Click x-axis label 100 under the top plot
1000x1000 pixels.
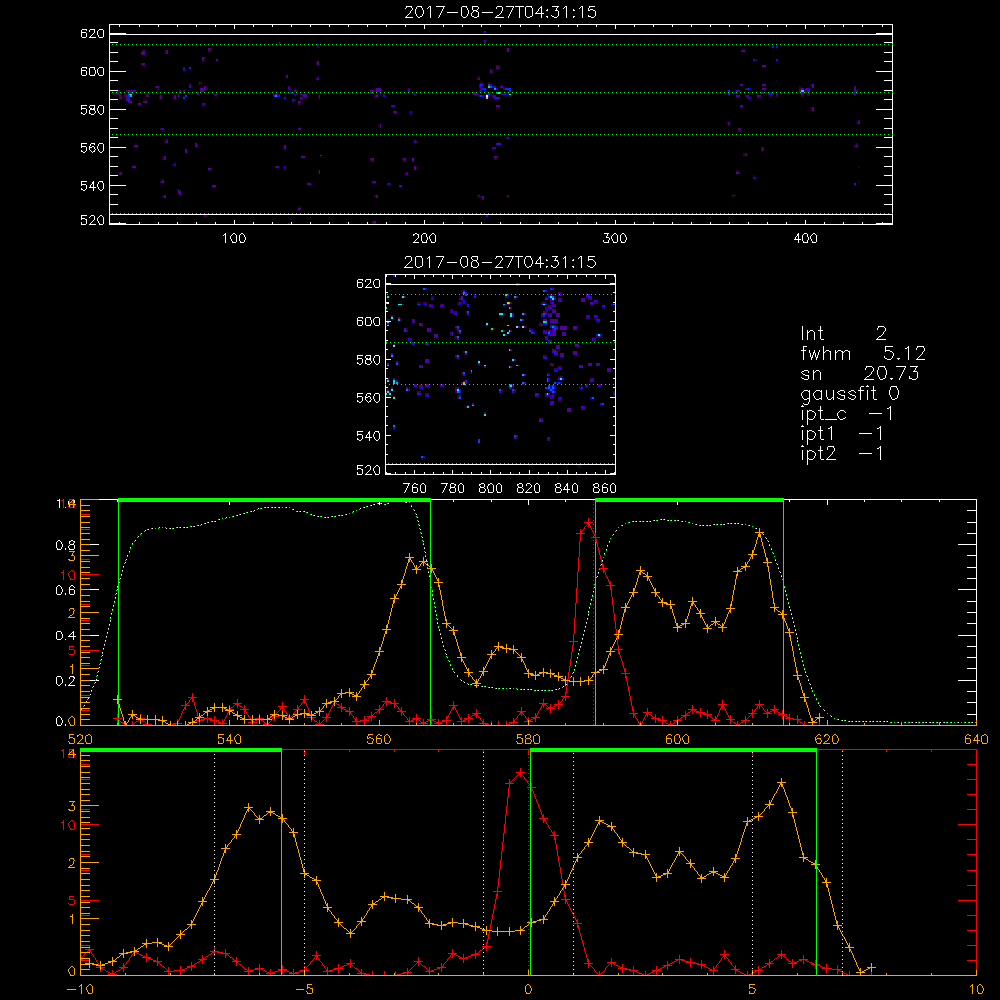[x=234, y=239]
